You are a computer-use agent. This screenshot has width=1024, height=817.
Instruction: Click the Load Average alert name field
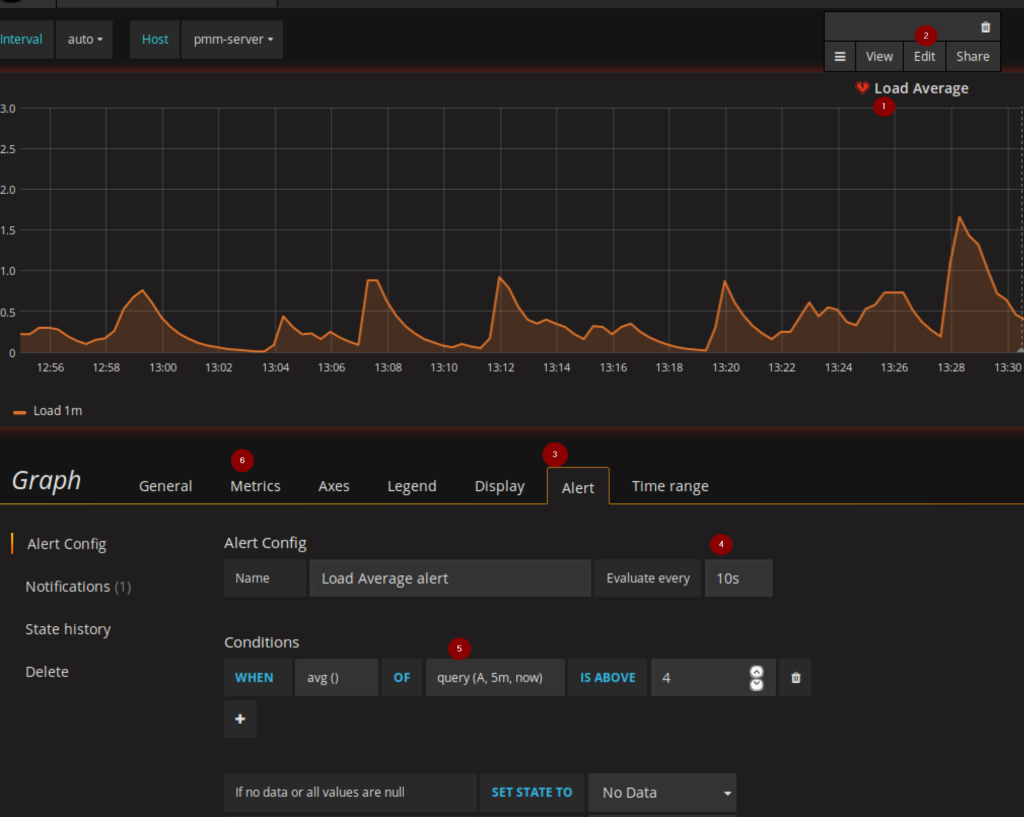pos(449,578)
